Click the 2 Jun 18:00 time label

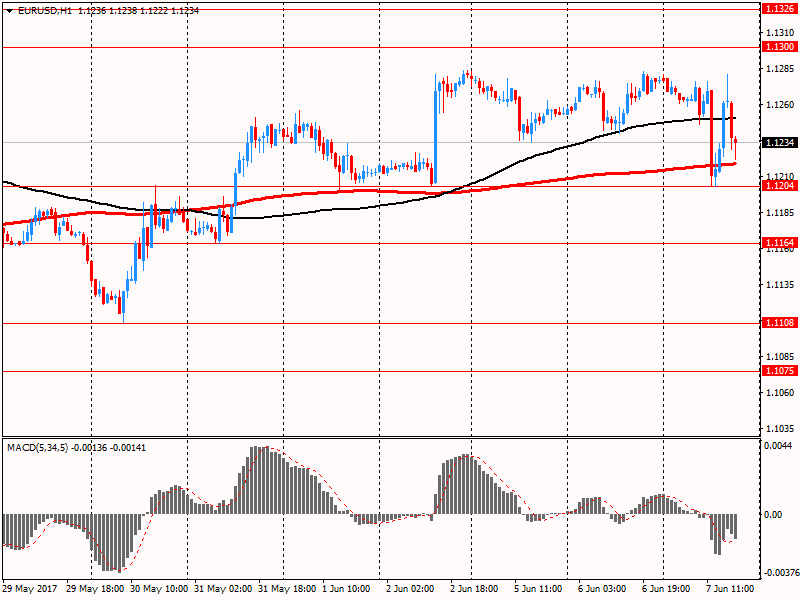tap(474, 589)
